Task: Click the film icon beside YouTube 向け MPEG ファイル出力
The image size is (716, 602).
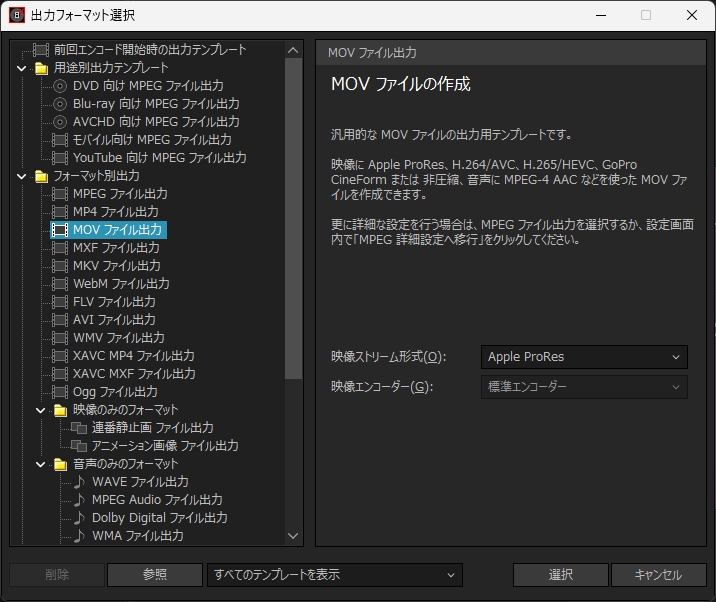Action: coord(60,158)
